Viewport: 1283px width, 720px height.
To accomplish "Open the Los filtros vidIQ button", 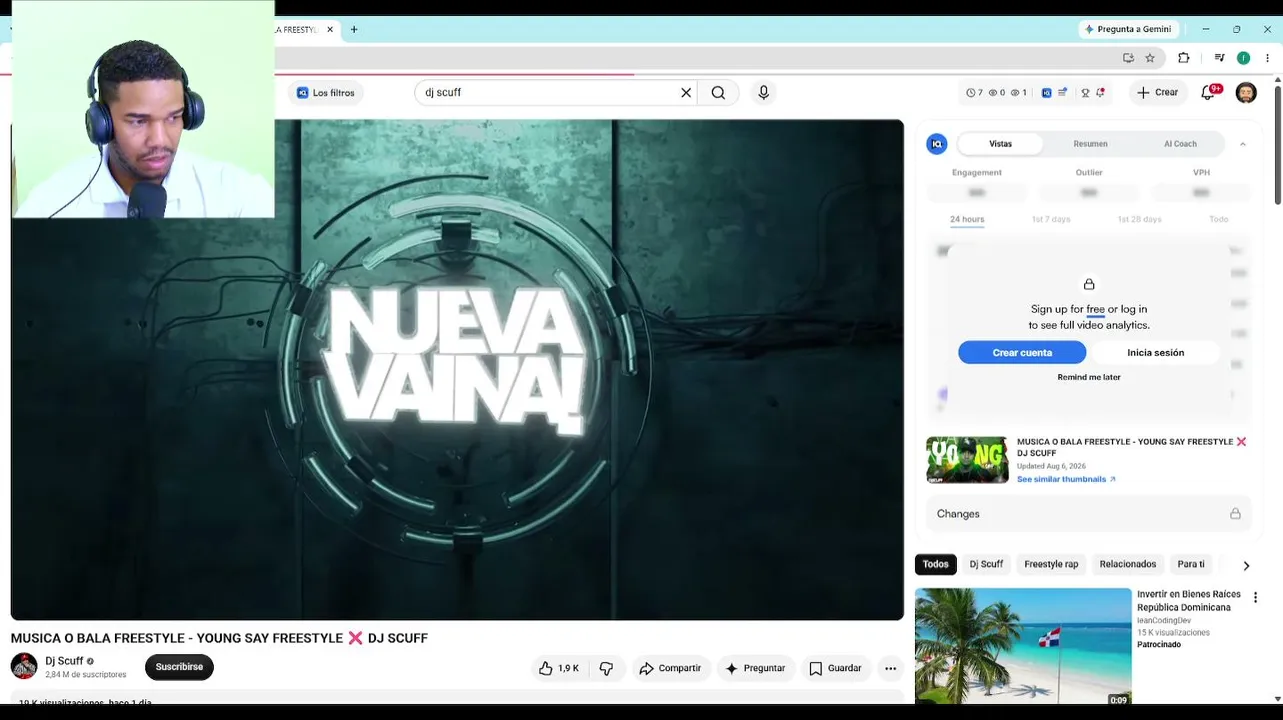I will tap(325, 93).
